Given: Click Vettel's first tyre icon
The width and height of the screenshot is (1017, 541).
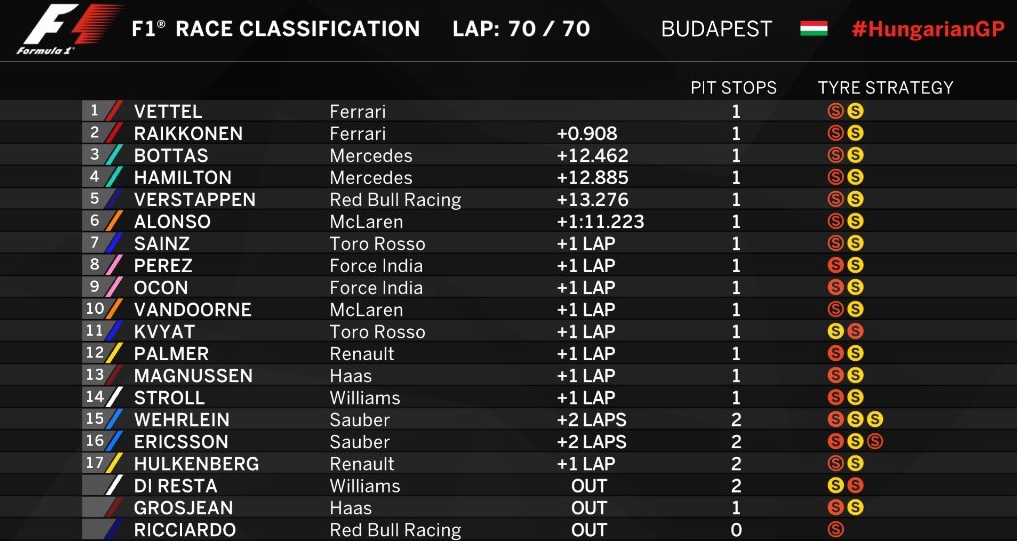Looking at the screenshot, I should pyautogui.click(x=836, y=112).
